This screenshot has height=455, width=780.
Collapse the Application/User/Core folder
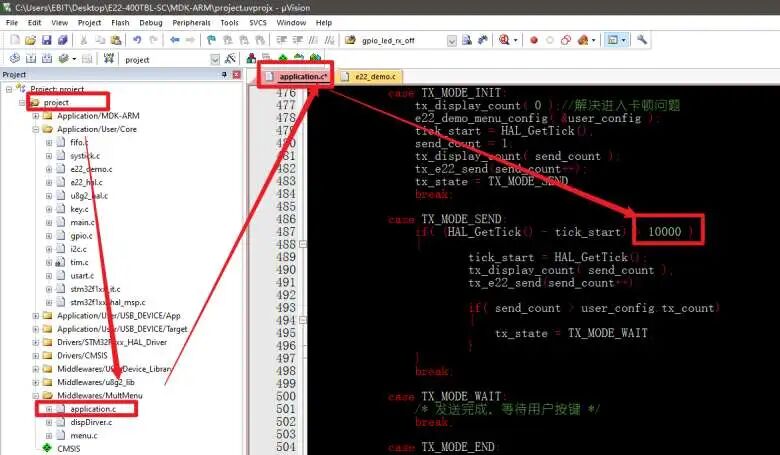35,129
